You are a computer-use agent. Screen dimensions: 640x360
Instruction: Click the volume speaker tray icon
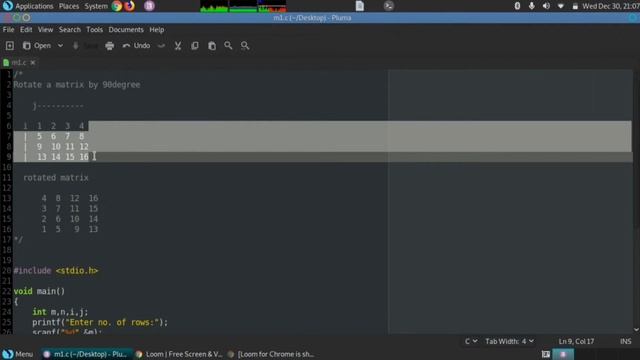(546, 6)
